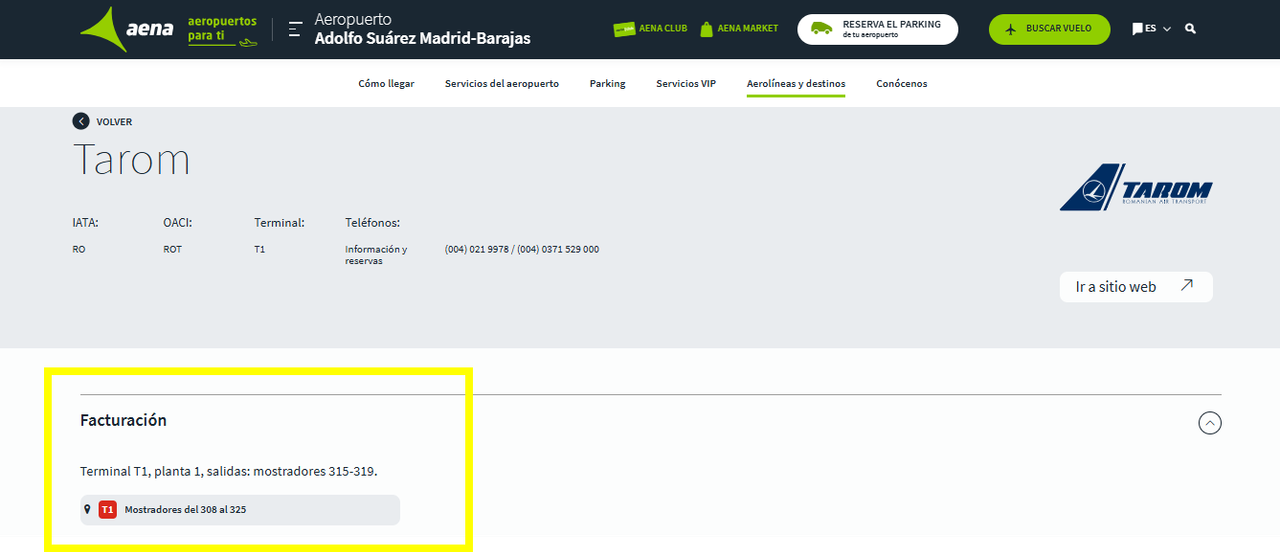Click the Tarom heading
Screen dimensions: 1280x552
131,160
